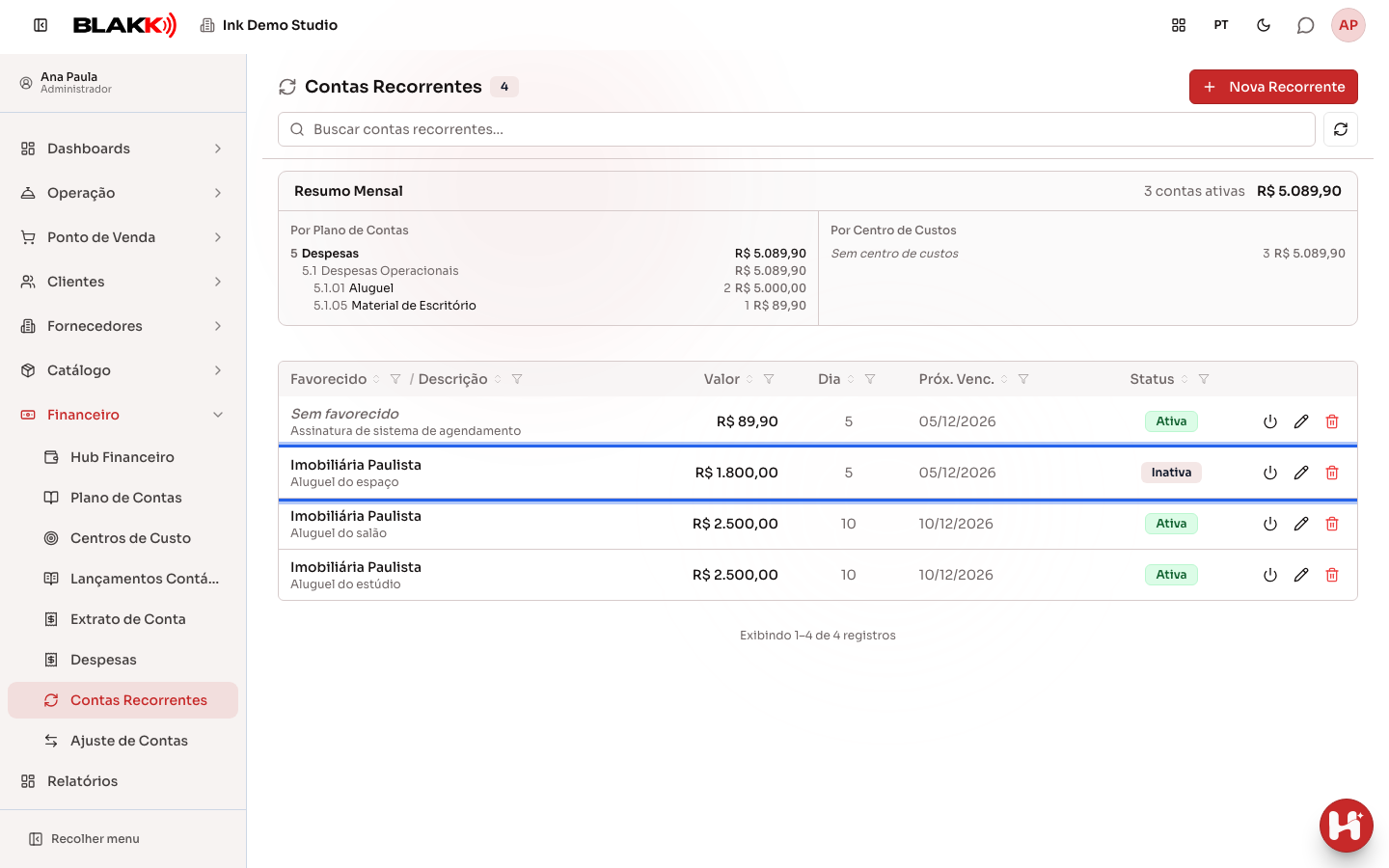The width and height of the screenshot is (1389, 868).
Task: Toggle power for Assinatura de sistema row
Action: pos(1270,421)
